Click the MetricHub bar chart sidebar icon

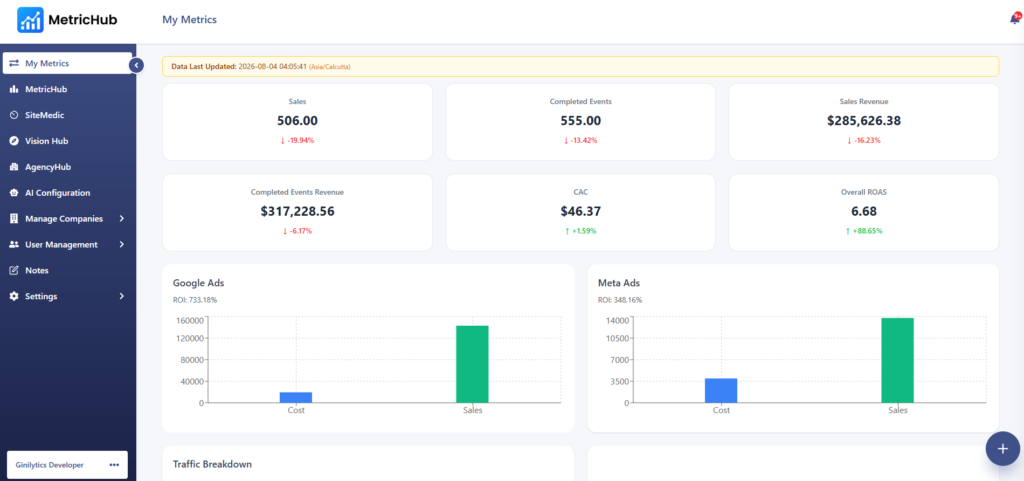14,89
